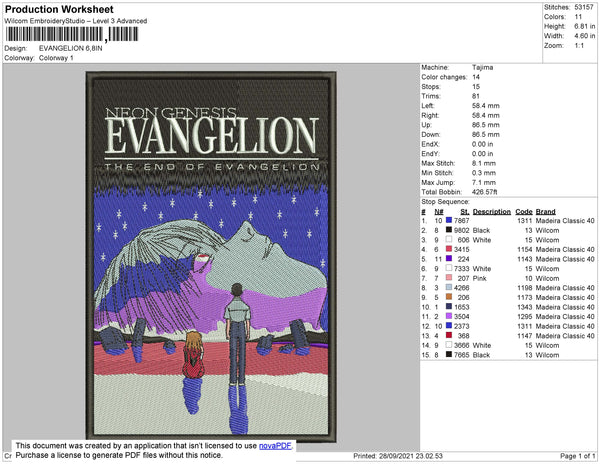Select the pink swatch in stop row 7
Image resolution: width=600 pixels, height=464 pixels.
[x=449, y=278]
